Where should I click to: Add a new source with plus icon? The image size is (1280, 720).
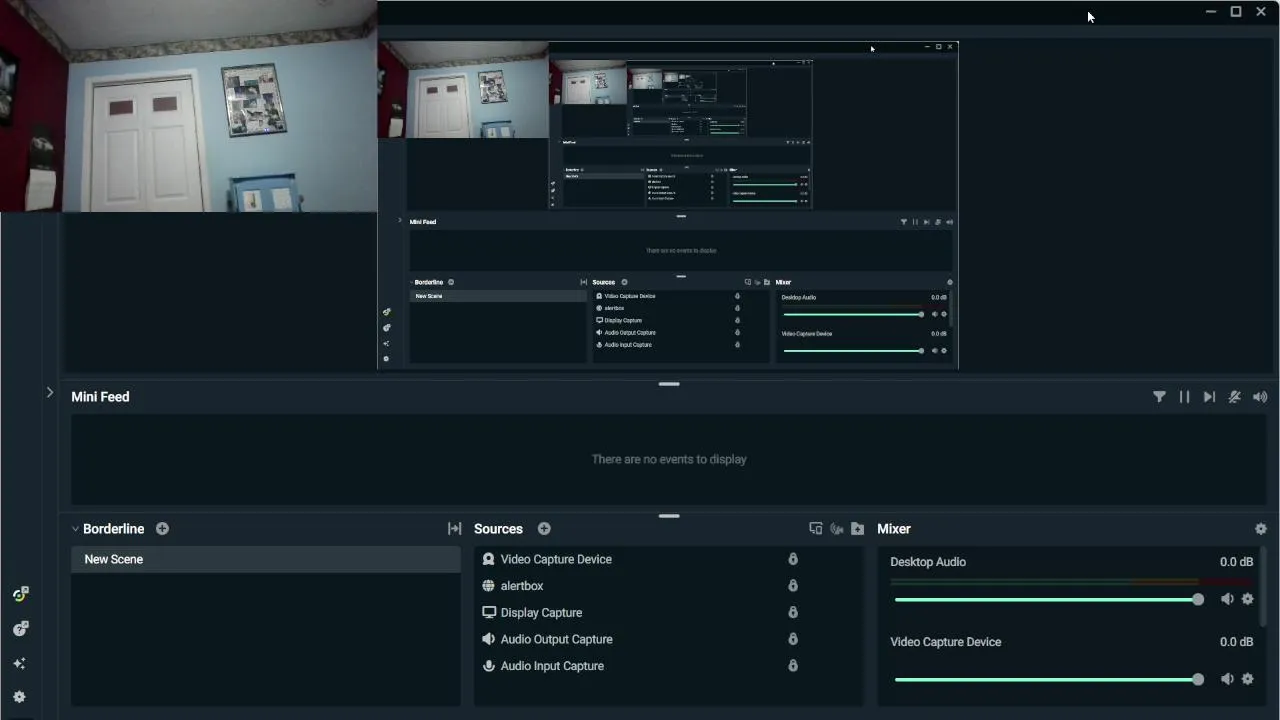click(x=544, y=529)
